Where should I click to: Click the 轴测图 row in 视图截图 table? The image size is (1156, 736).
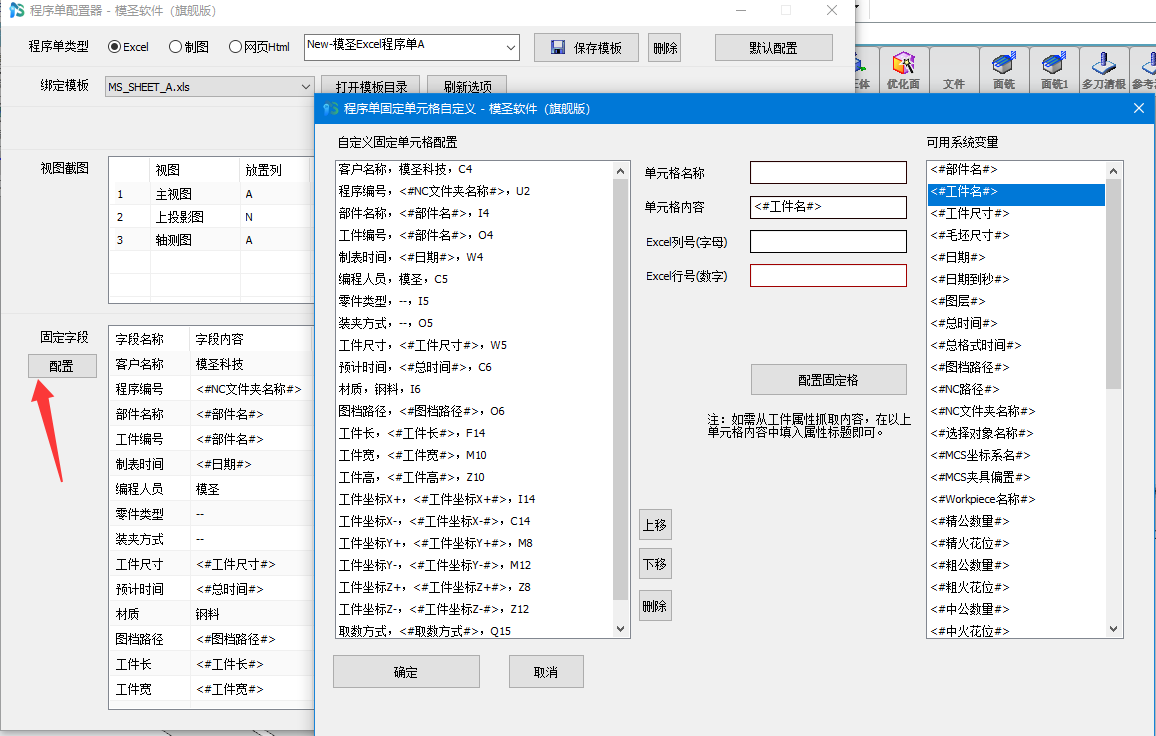coord(212,240)
